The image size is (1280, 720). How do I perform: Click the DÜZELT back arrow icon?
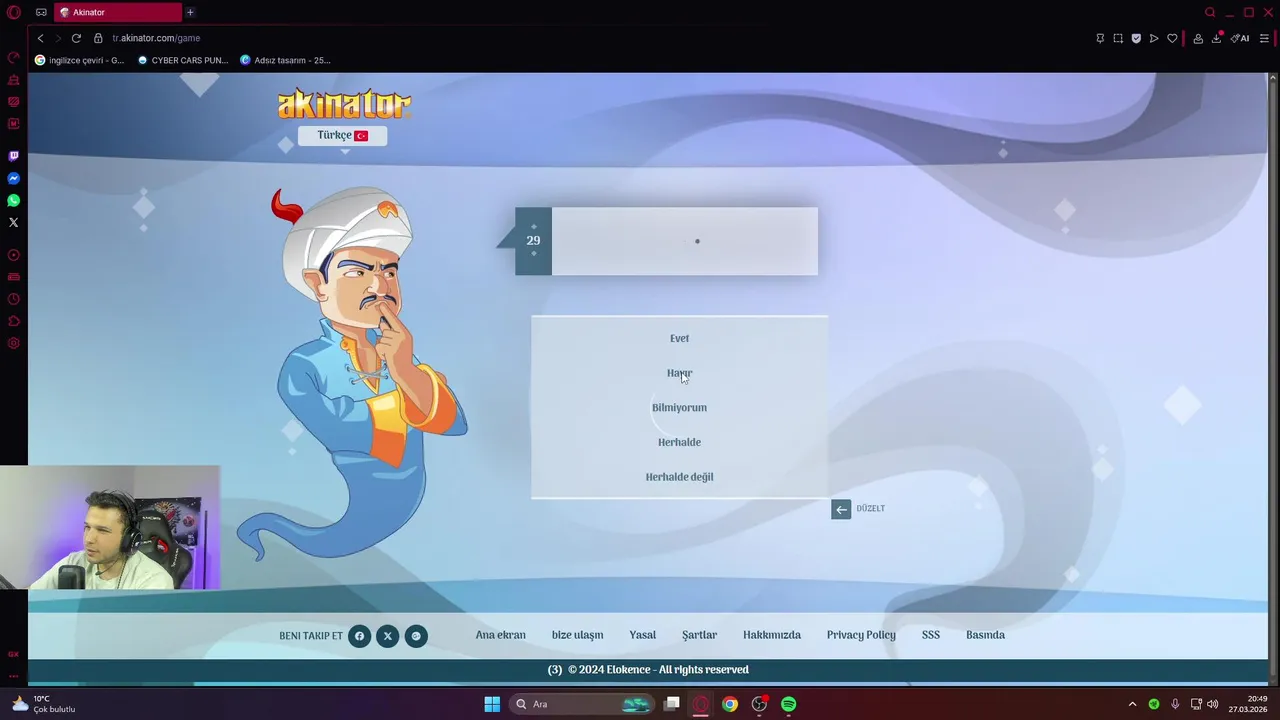click(841, 509)
